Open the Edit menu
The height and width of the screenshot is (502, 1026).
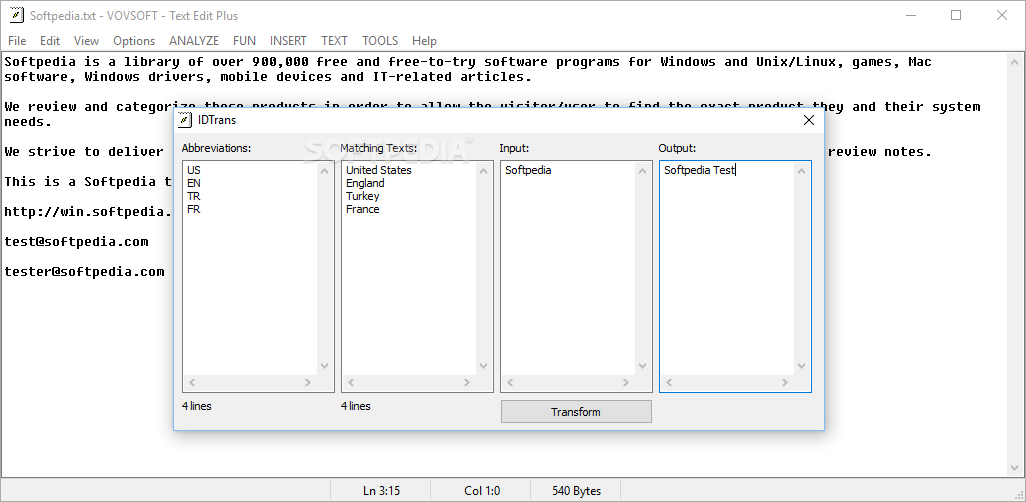pos(50,41)
